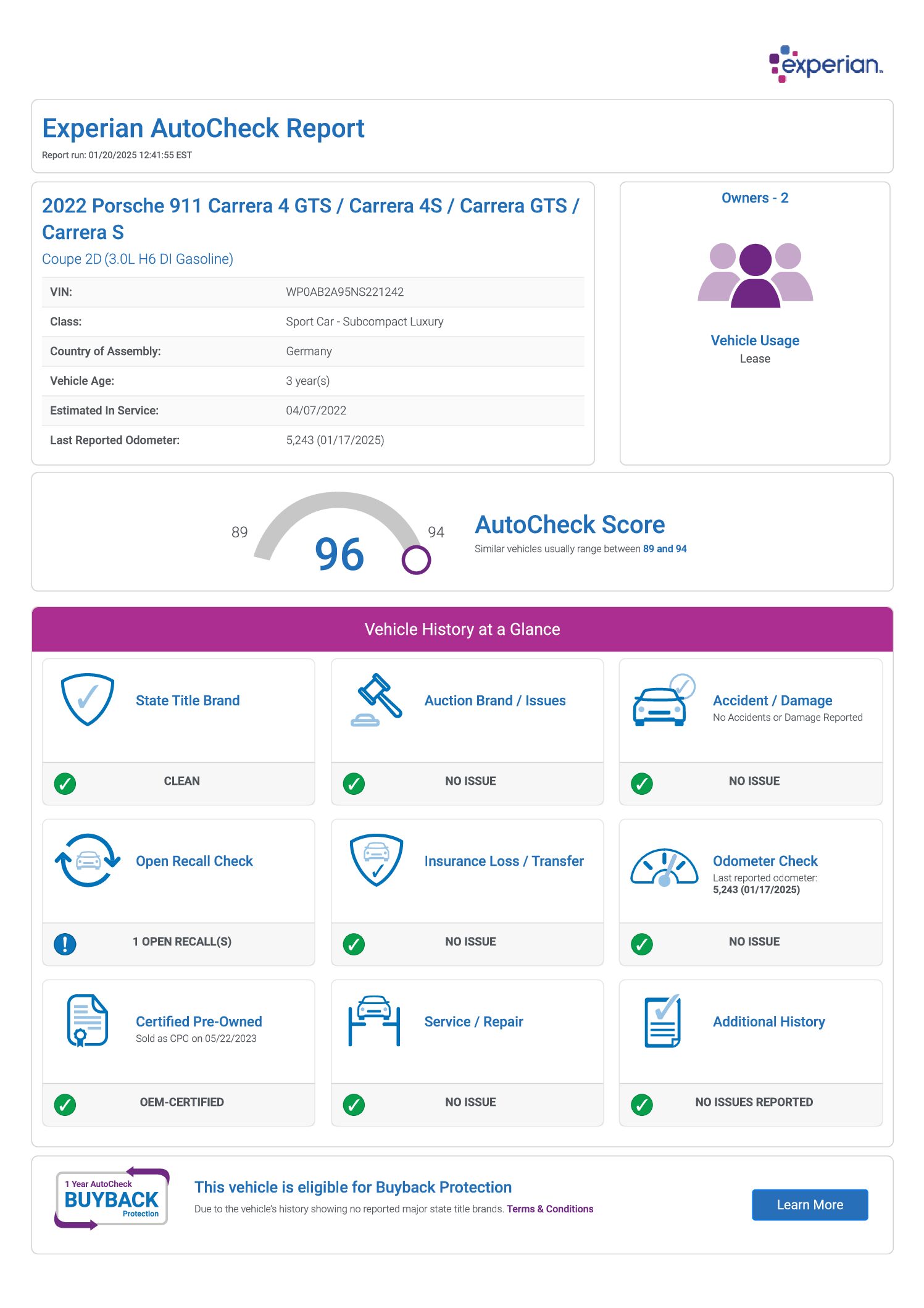This screenshot has height=1308, width=924.
Task: Open the Open Recall Check link
Action: (x=194, y=861)
